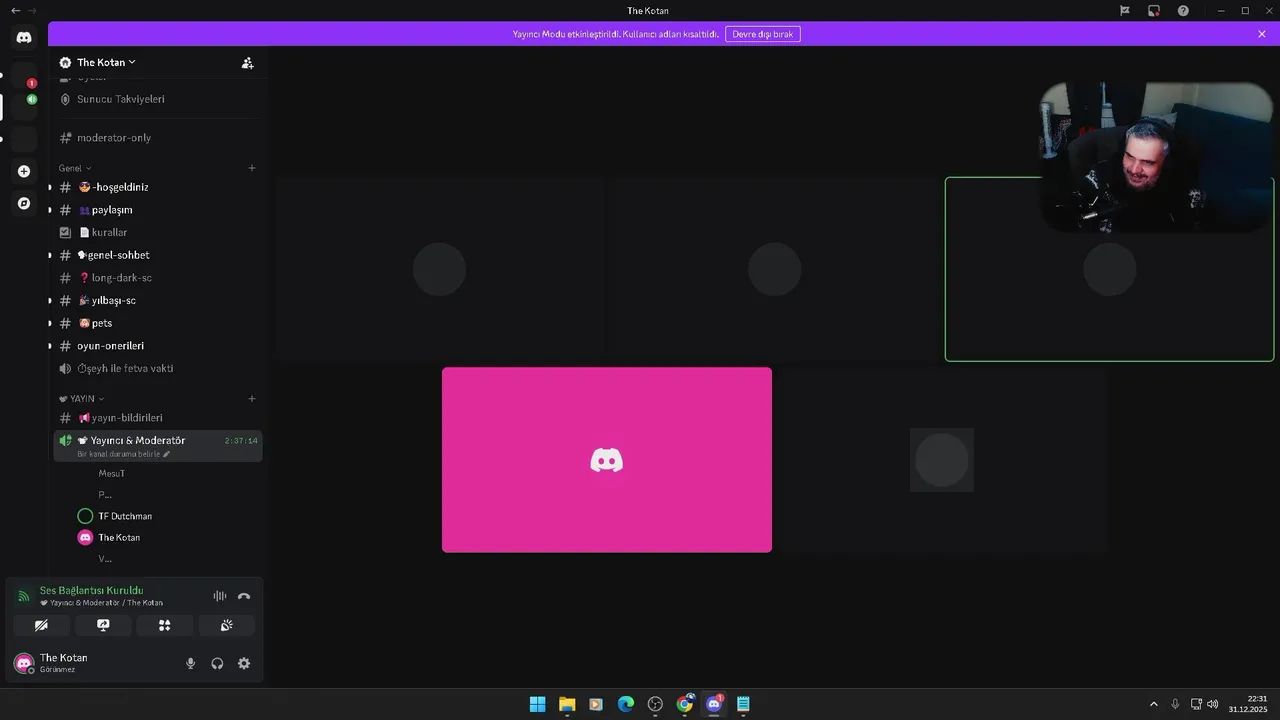Open Microsoft Edge from the taskbar
The image size is (1280, 720).
[x=626, y=704]
